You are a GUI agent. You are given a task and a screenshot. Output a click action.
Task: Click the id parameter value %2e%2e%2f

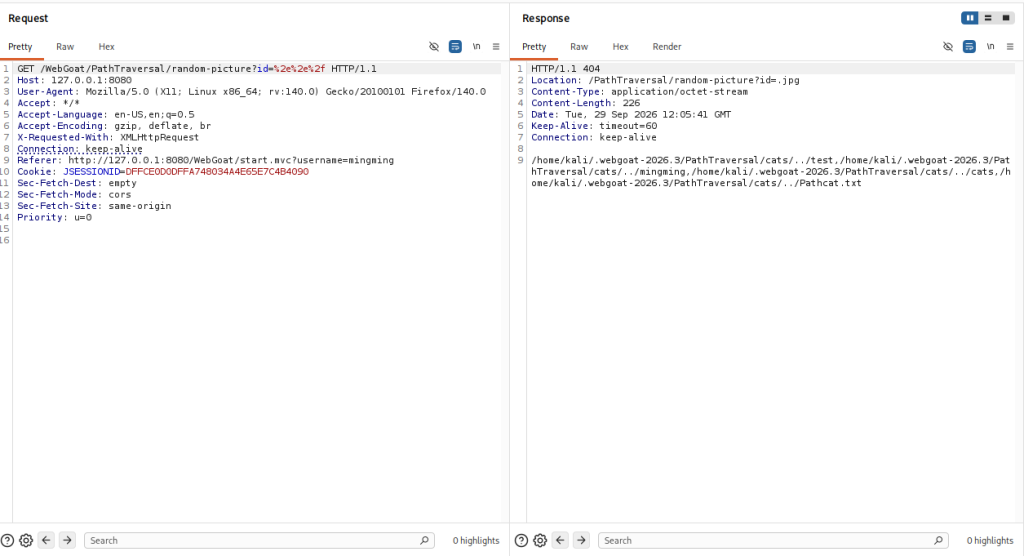click(x=299, y=69)
